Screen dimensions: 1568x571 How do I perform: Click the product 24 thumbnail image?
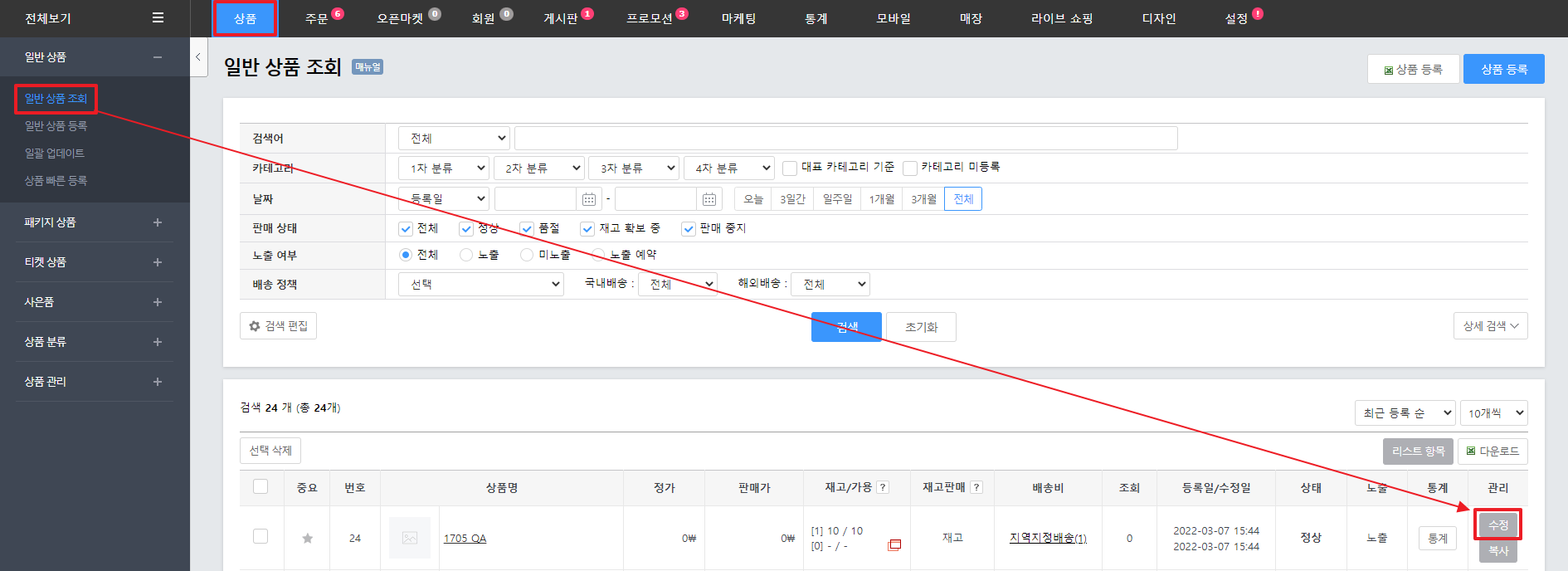(x=410, y=538)
